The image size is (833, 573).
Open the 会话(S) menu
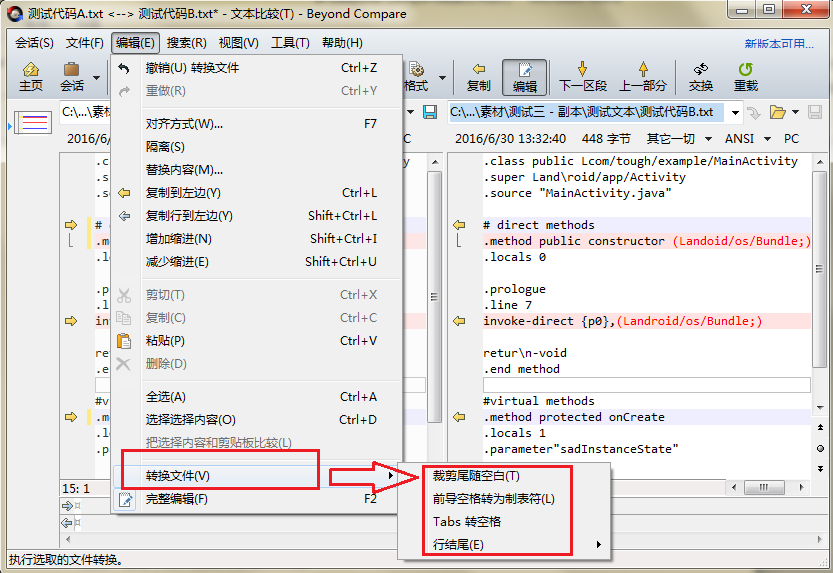pos(34,43)
